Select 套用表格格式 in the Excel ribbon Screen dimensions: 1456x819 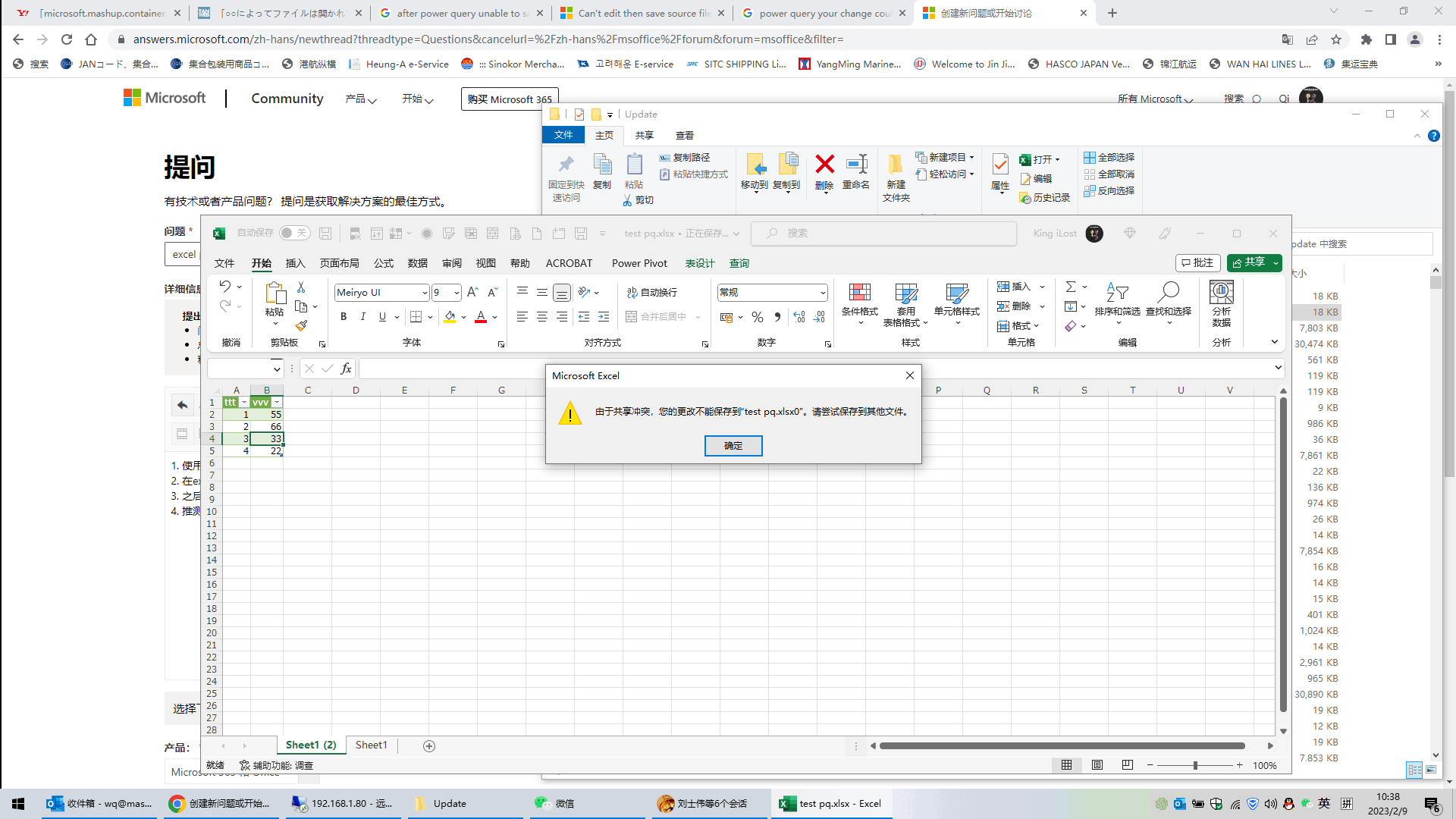(x=905, y=303)
